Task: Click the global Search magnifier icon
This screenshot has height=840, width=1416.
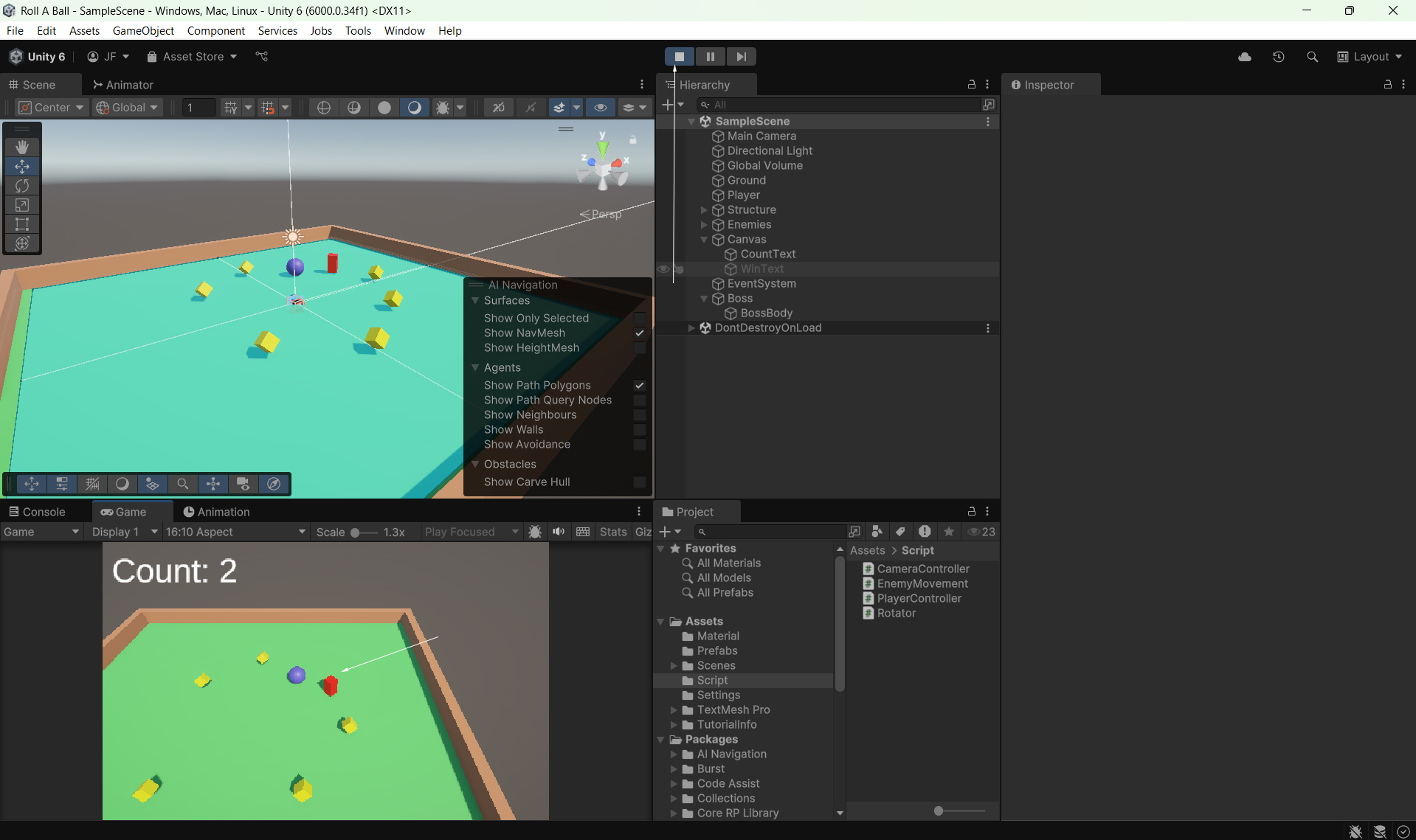Action: pyautogui.click(x=1312, y=57)
